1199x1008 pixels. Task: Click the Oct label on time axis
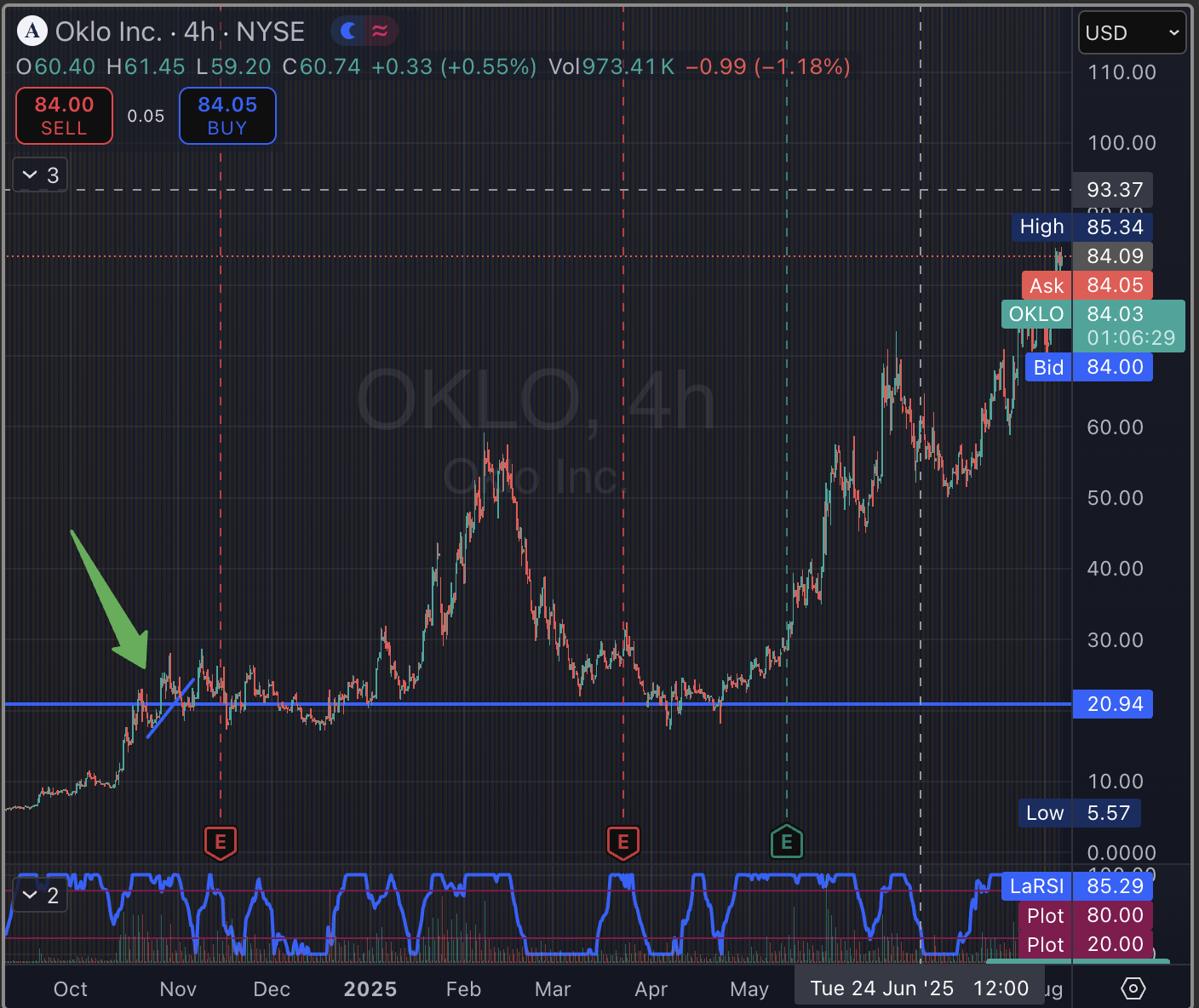coord(71,989)
